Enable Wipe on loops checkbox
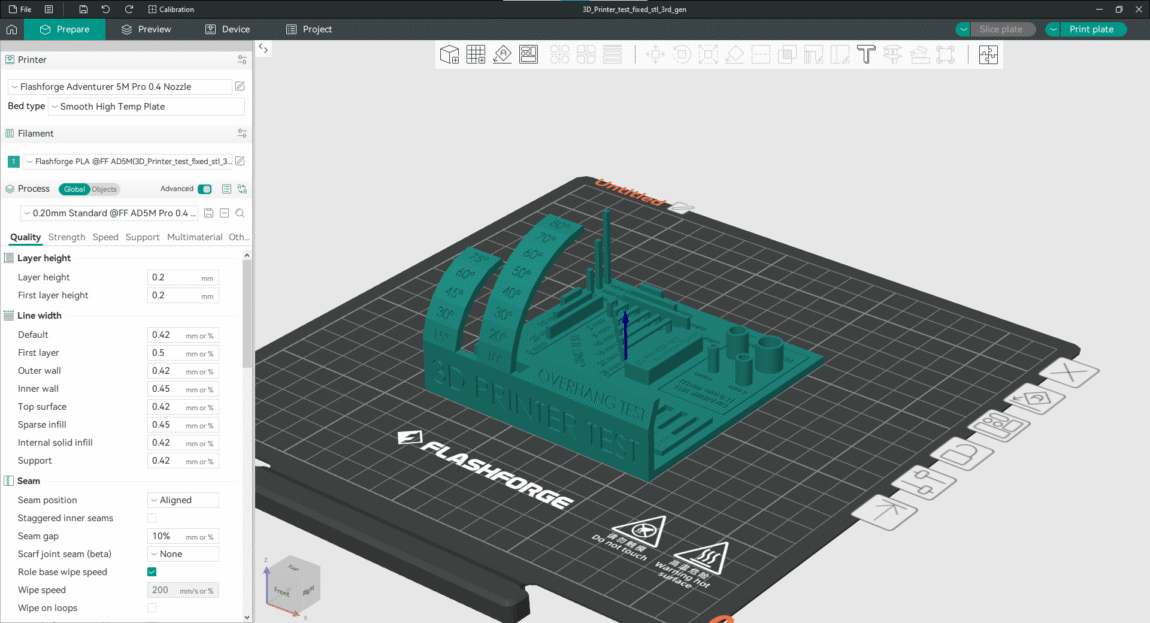1150x623 pixels. click(x=152, y=608)
